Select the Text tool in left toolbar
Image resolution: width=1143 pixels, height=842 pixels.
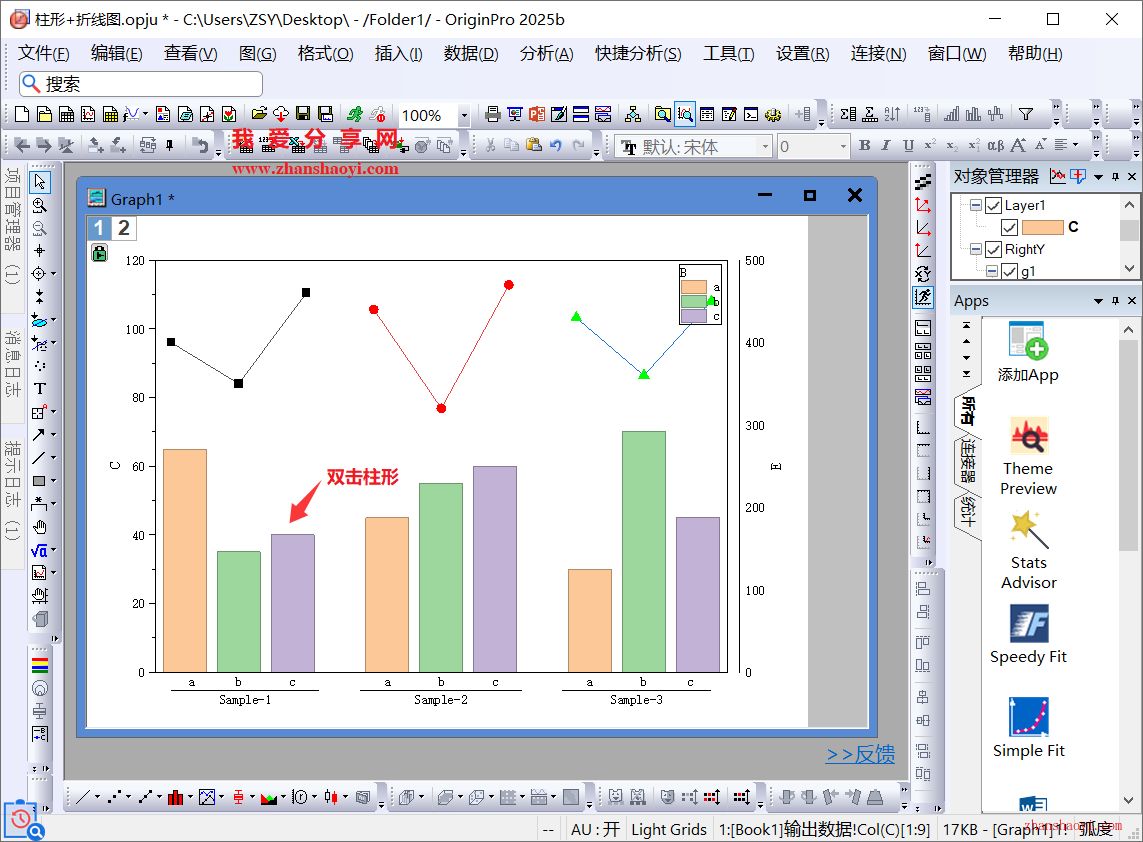[40, 389]
